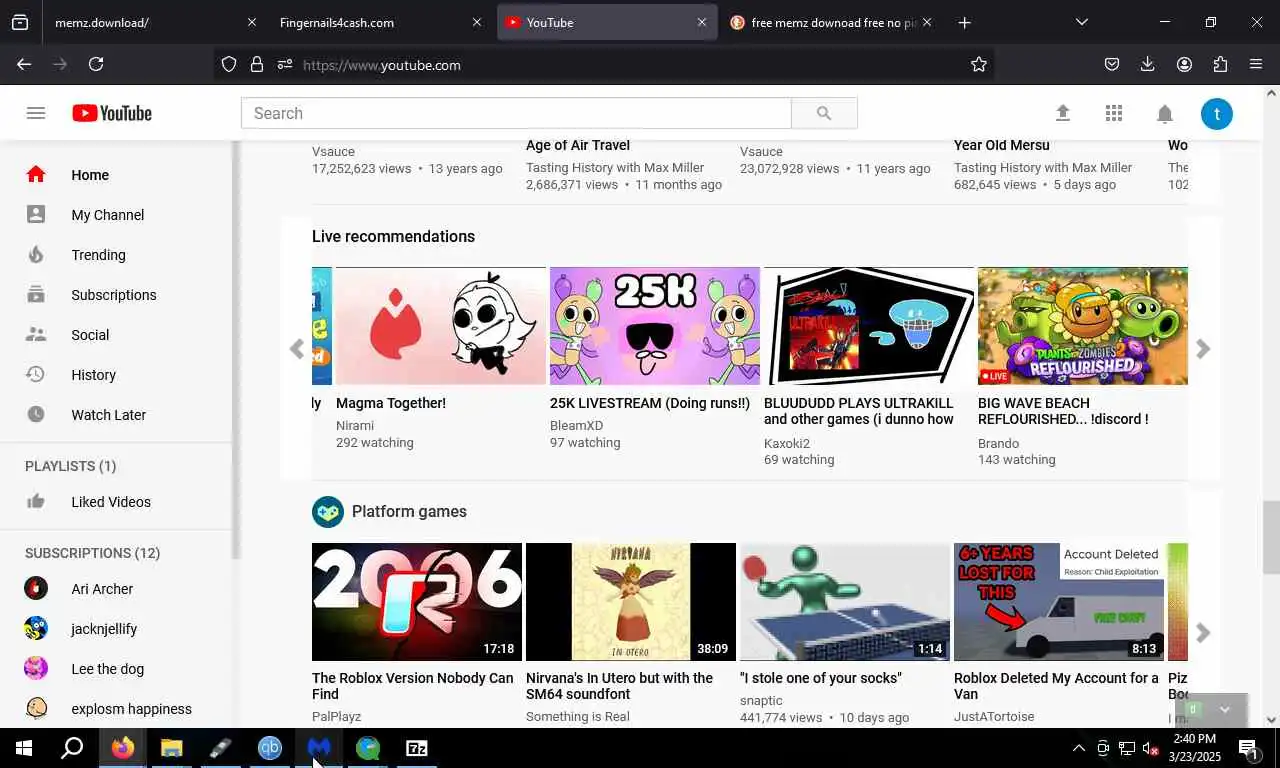Open the Platform games section title
This screenshot has width=1280, height=768.
[409, 511]
